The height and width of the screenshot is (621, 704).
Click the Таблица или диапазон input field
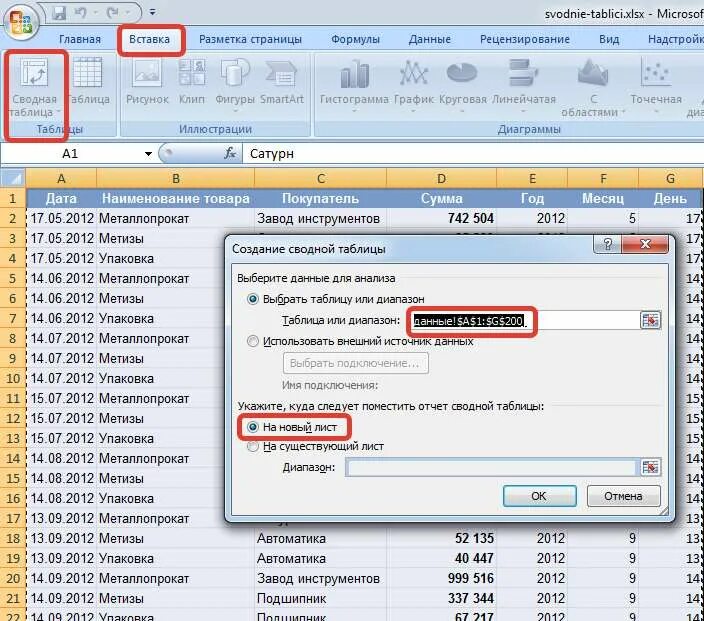point(525,321)
